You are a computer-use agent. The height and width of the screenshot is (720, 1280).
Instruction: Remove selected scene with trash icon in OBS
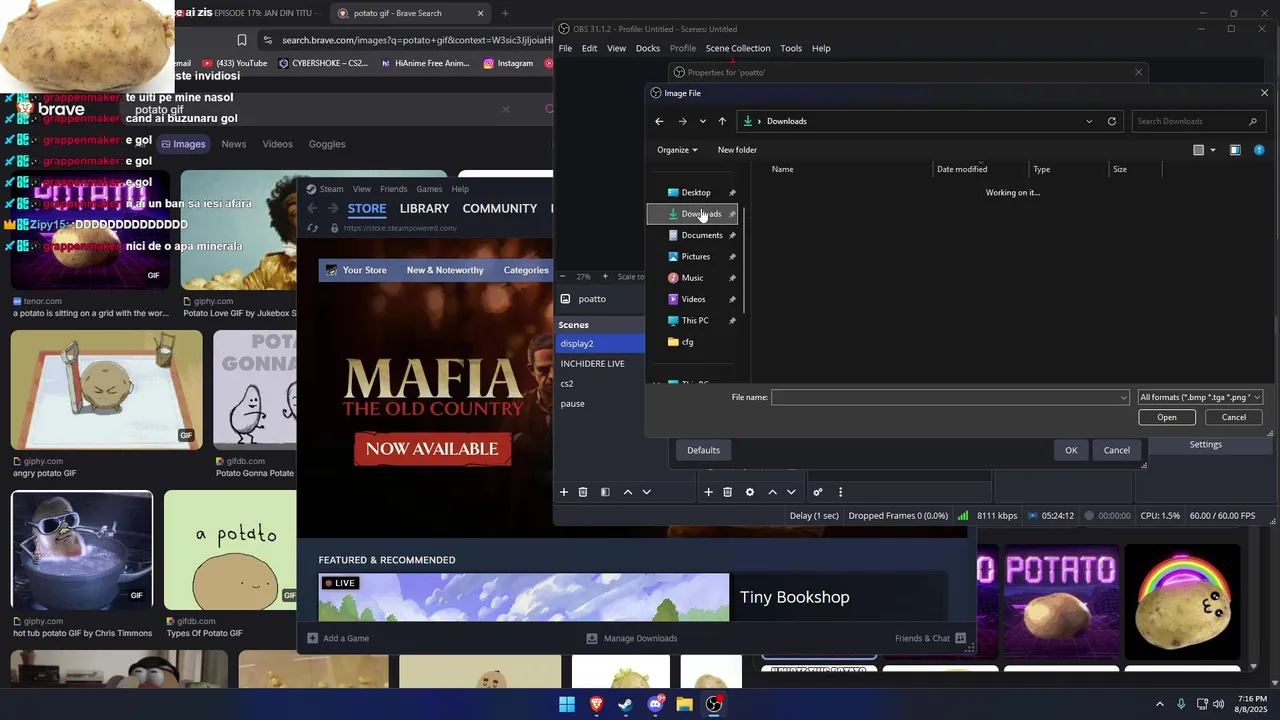coord(583,492)
